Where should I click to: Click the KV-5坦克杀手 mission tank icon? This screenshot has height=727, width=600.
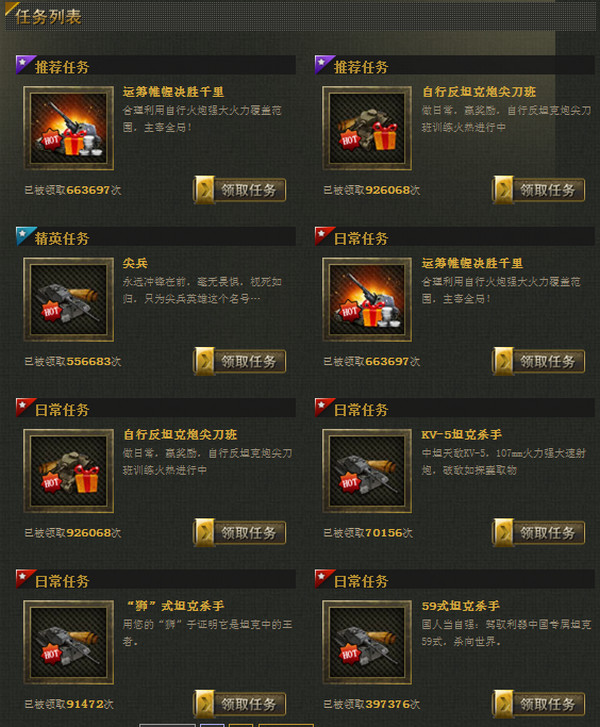367,471
